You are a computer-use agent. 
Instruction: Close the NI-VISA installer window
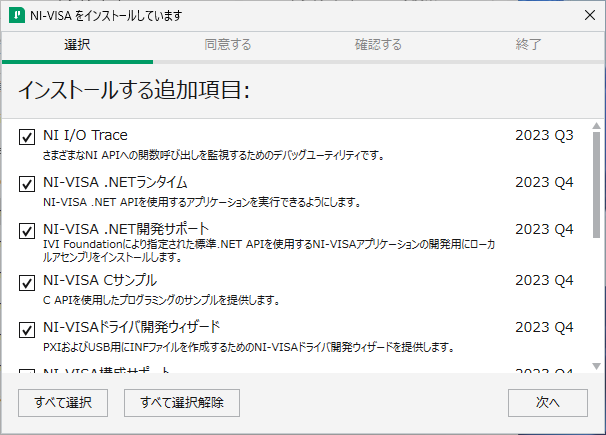pyautogui.click(x=590, y=15)
